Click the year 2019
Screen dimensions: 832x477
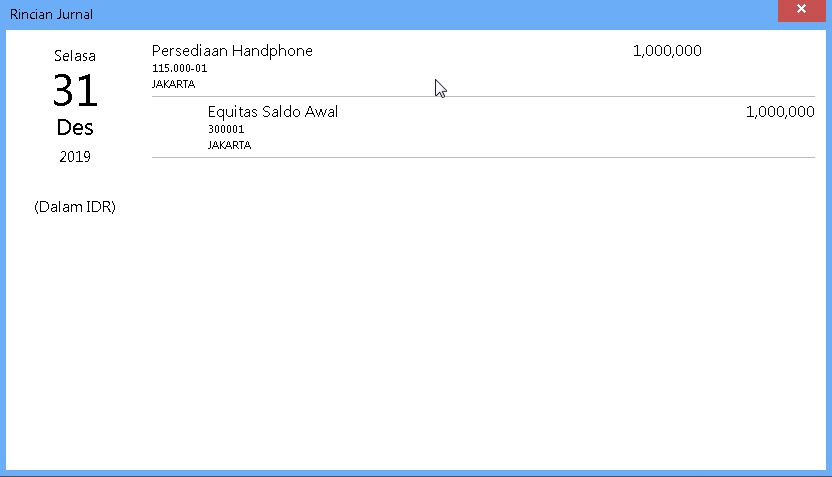pyautogui.click(x=75, y=156)
